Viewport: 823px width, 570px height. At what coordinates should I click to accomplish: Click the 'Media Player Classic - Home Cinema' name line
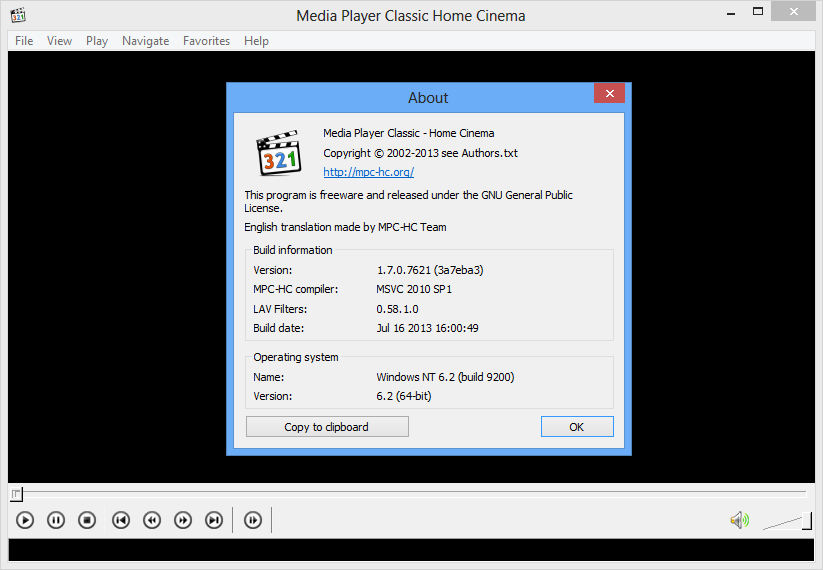click(x=408, y=133)
